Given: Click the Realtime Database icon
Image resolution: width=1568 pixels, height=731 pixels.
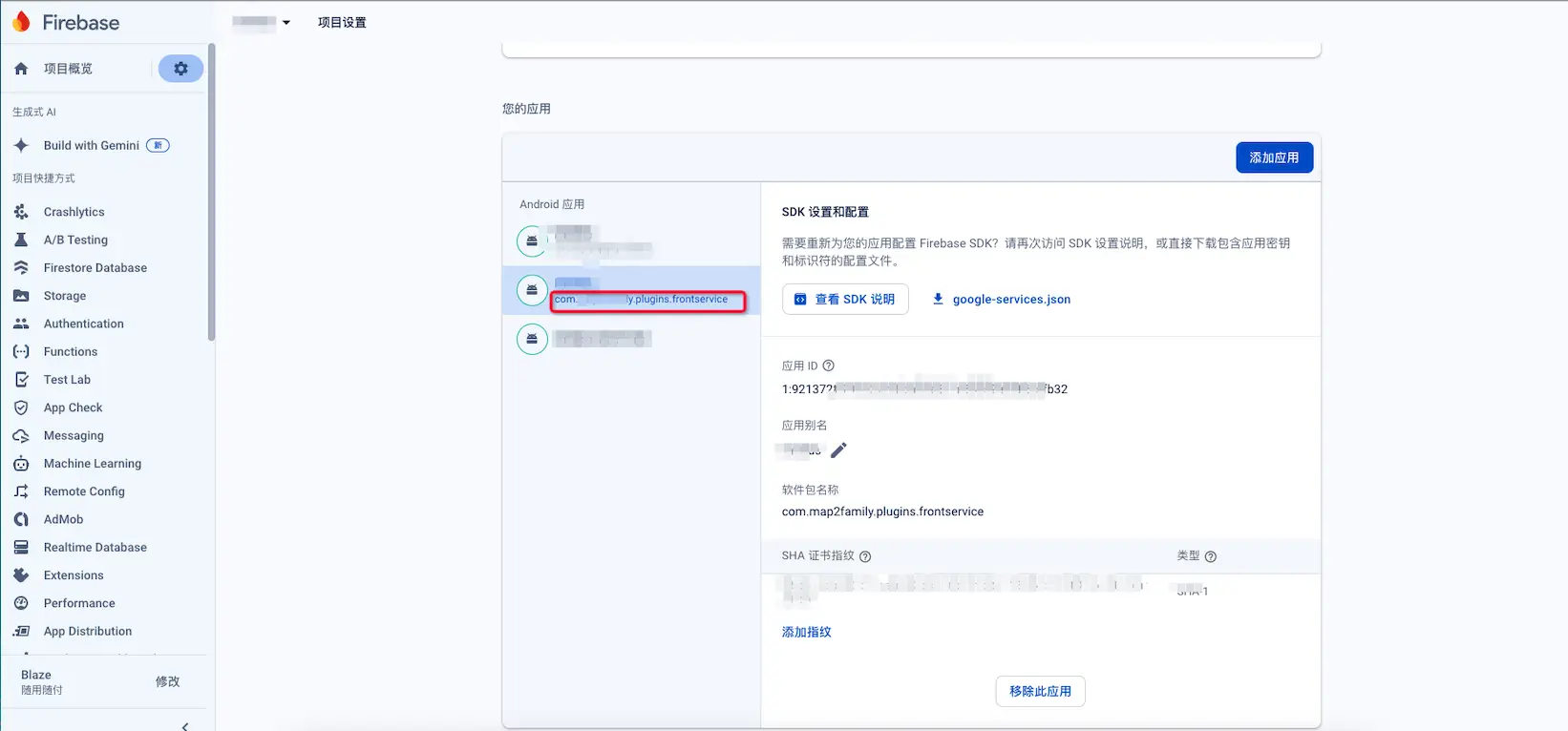Looking at the screenshot, I should (21, 548).
